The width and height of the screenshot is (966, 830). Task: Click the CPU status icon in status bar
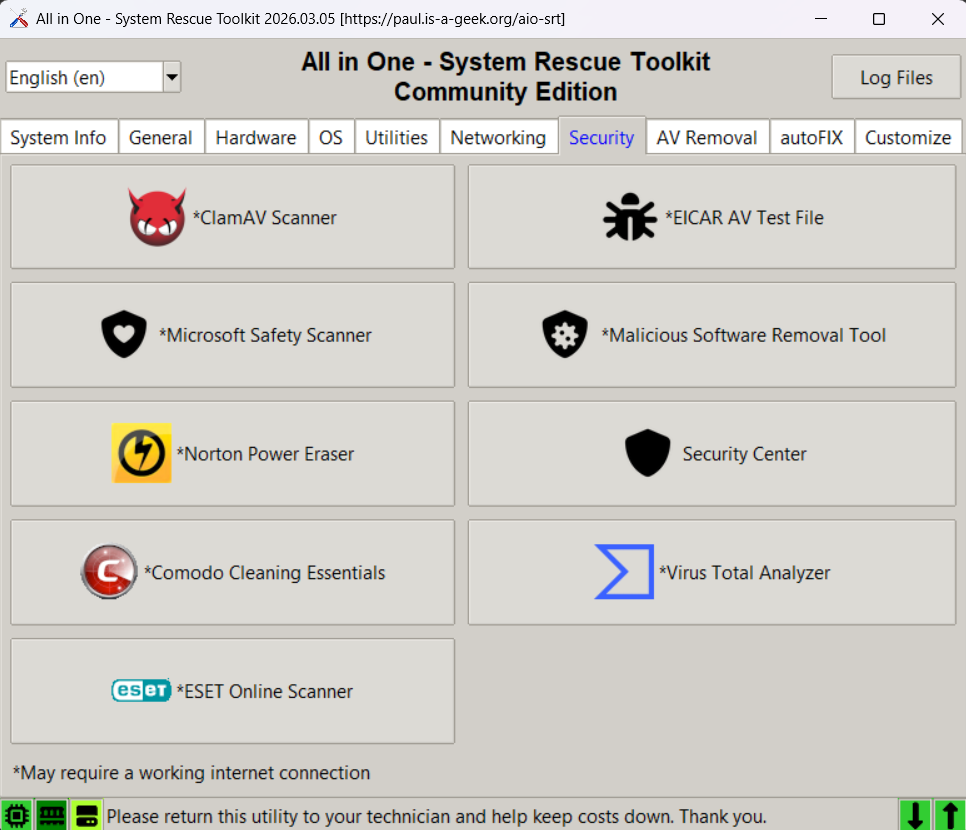[x=16, y=815]
